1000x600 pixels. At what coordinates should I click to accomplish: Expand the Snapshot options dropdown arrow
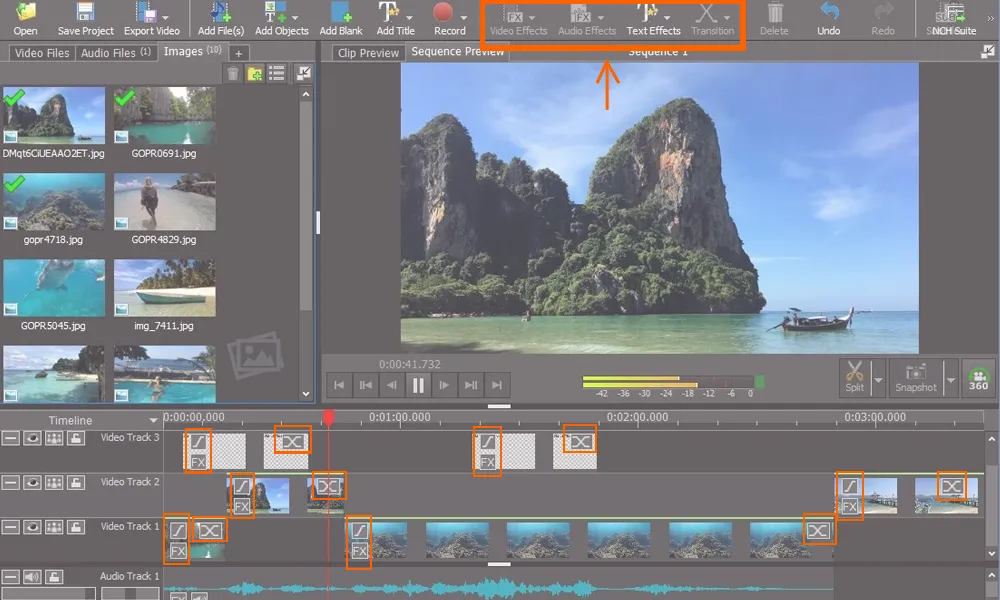951,379
